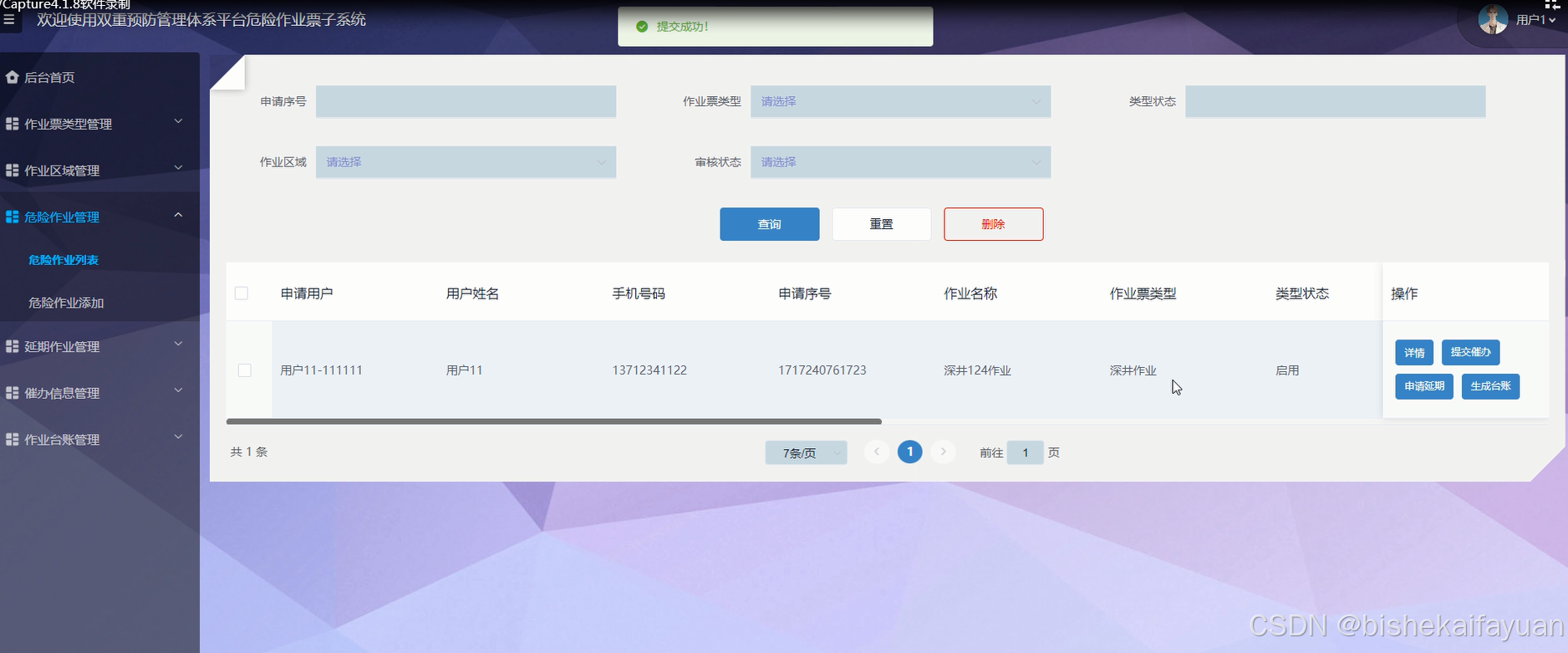Click the grid icon beside 作业票类型管理
The width and height of the screenshot is (1568, 653).
click(12, 124)
